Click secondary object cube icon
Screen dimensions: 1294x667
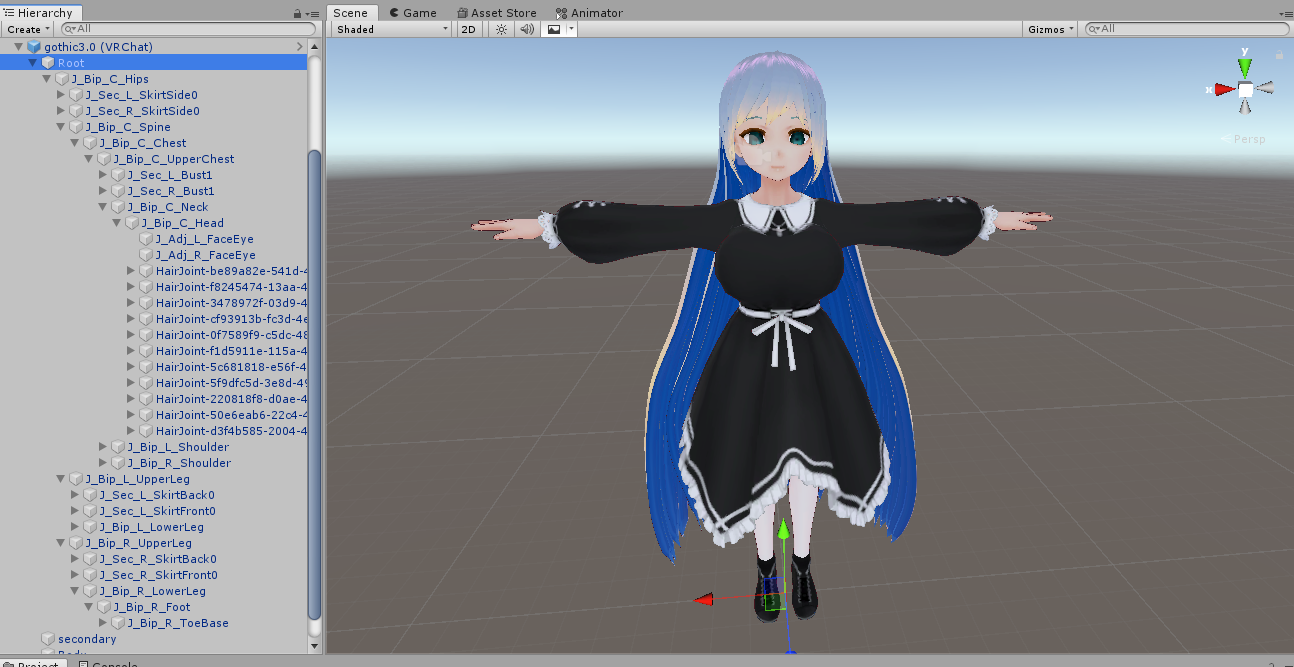[x=48, y=639]
